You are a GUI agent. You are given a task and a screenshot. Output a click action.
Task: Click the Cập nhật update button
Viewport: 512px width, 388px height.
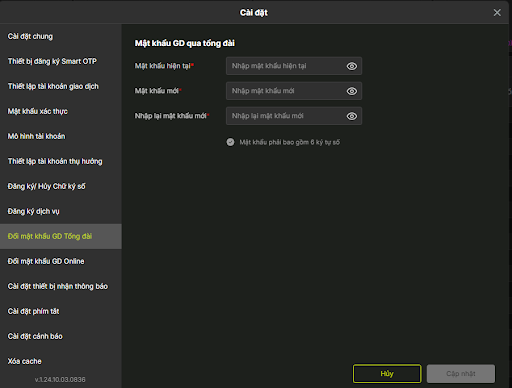[461, 374]
